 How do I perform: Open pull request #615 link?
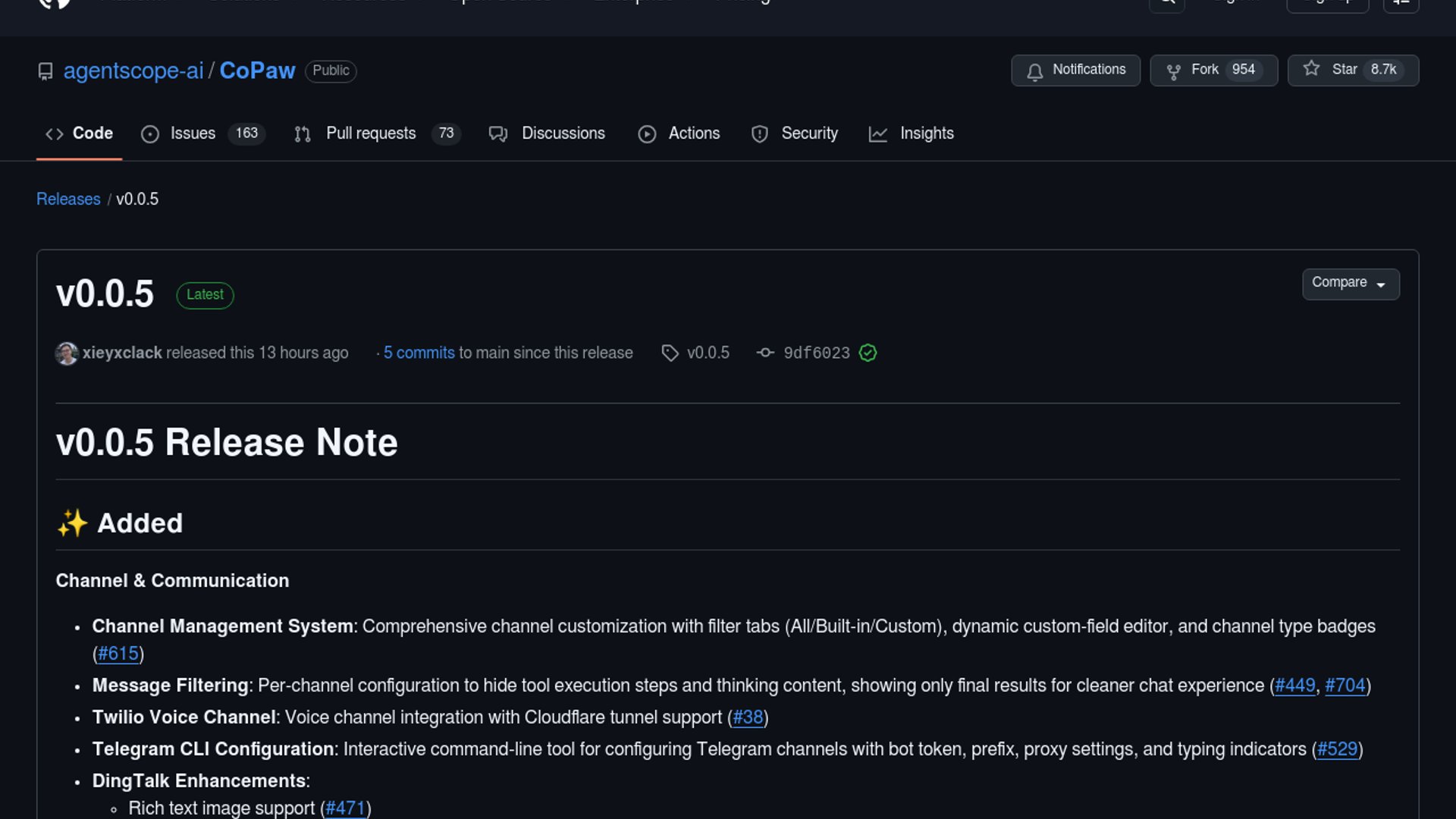[118, 654]
